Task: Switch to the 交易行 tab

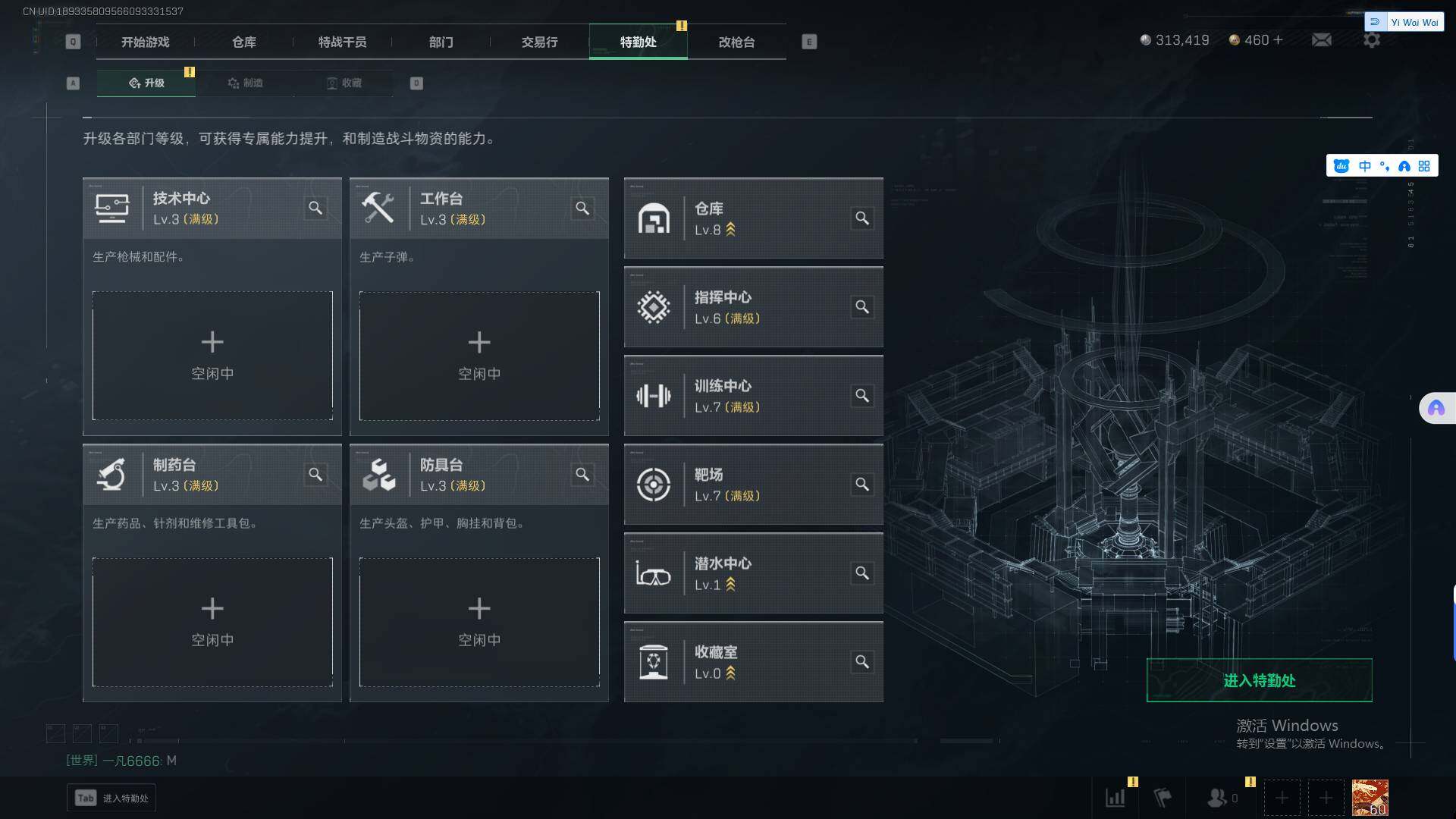Action: tap(539, 42)
